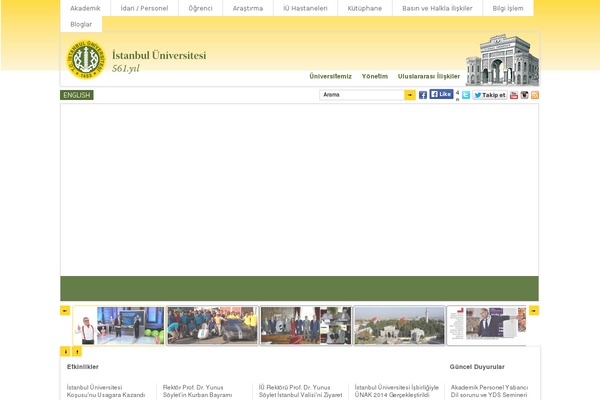
Task: Open İstanbul Üniversitesi Koşusu'nu Usagara Kazandı news
Action: [106, 391]
